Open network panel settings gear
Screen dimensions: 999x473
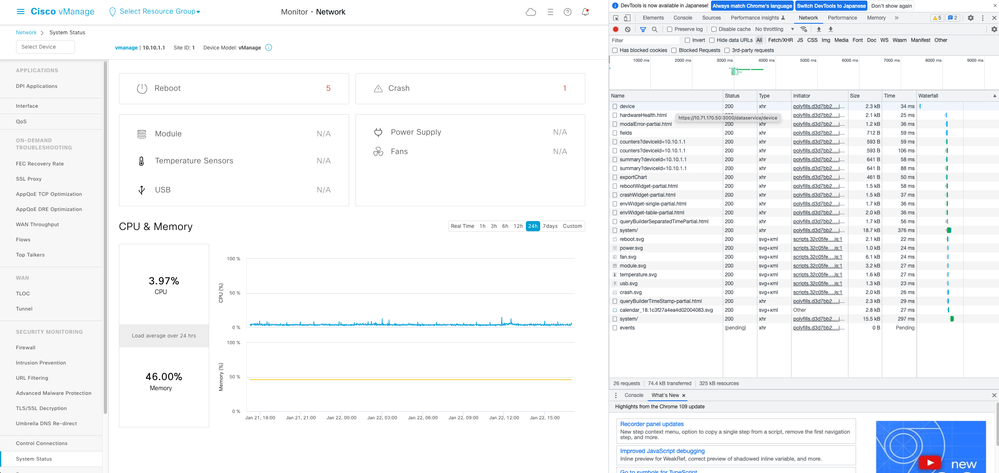tap(994, 29)
